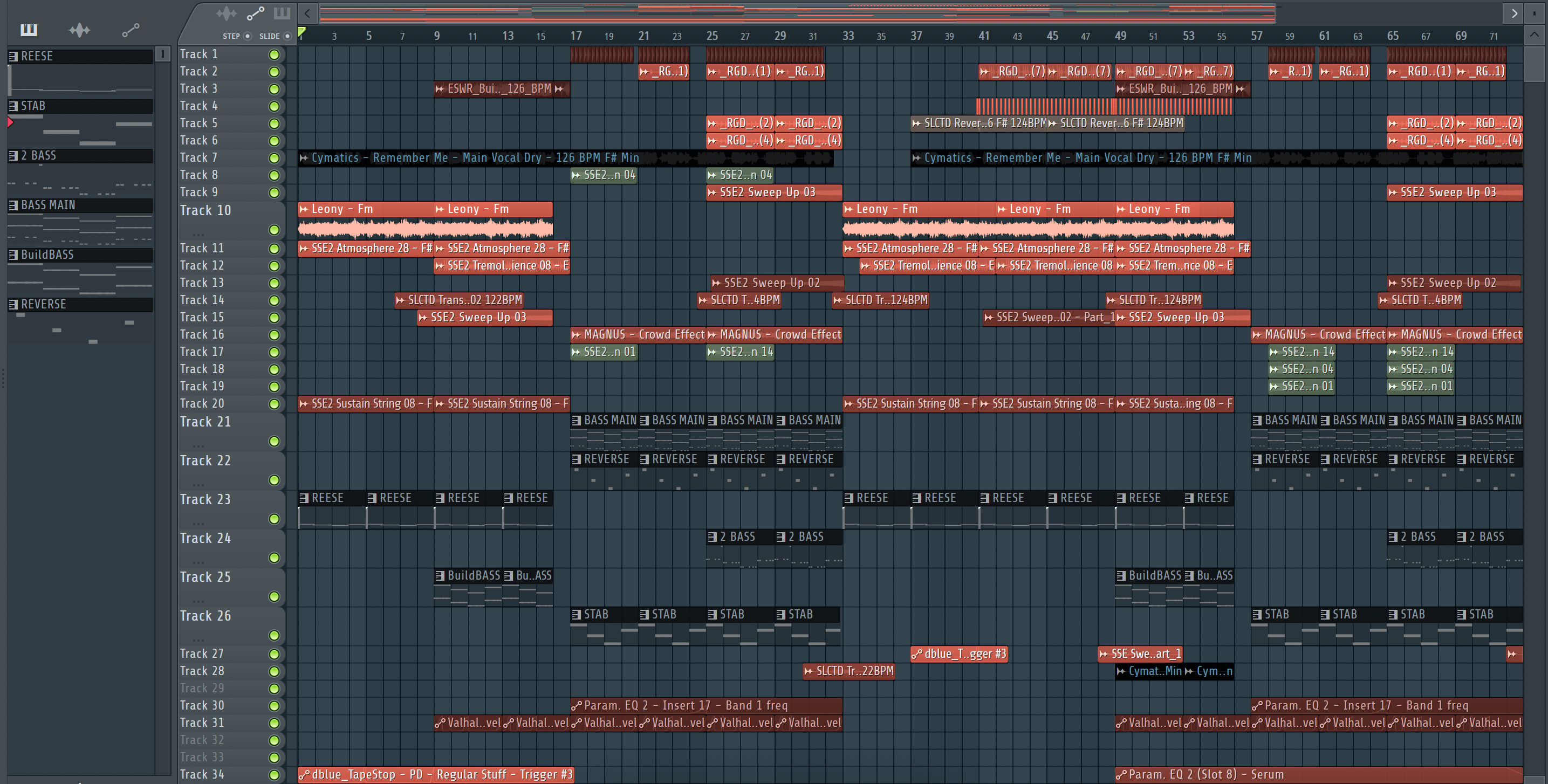The image size is (1548, 784).
Task: Select automation clip focus in playlist header
Action: tap(256, 13)
